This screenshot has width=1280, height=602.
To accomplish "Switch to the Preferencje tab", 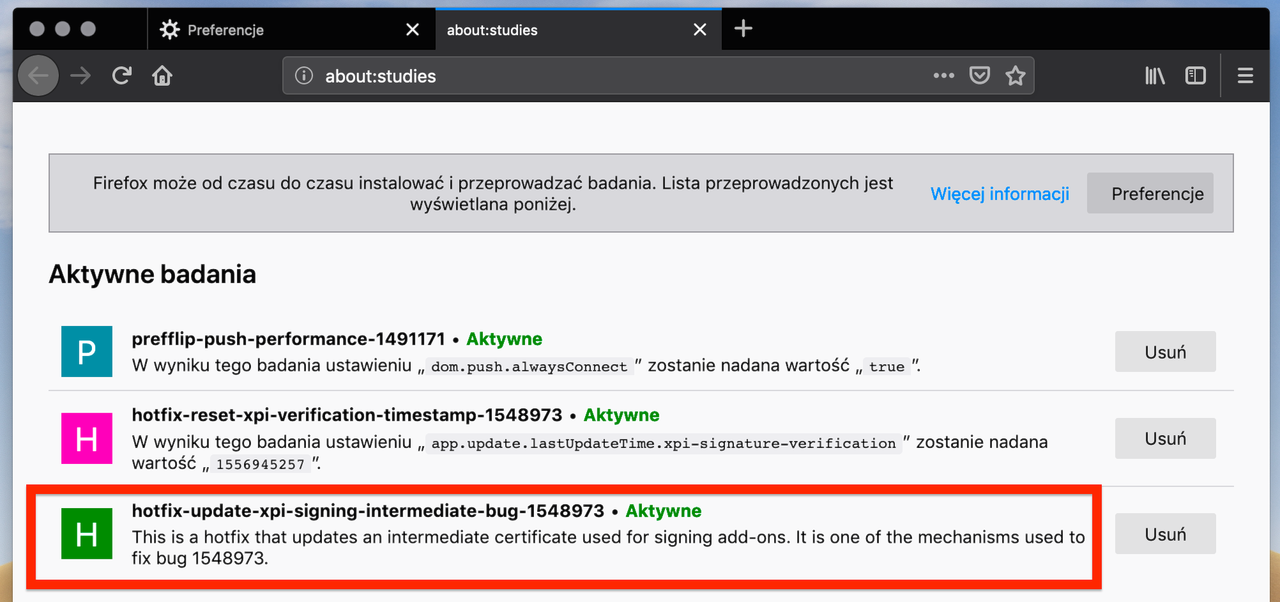I will (x=291, y=30).
